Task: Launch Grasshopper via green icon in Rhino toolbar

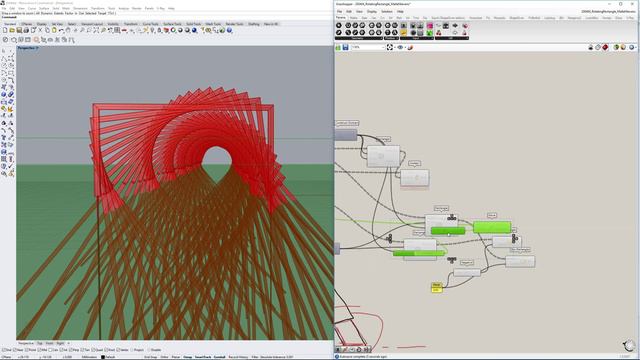Action: 222,30
